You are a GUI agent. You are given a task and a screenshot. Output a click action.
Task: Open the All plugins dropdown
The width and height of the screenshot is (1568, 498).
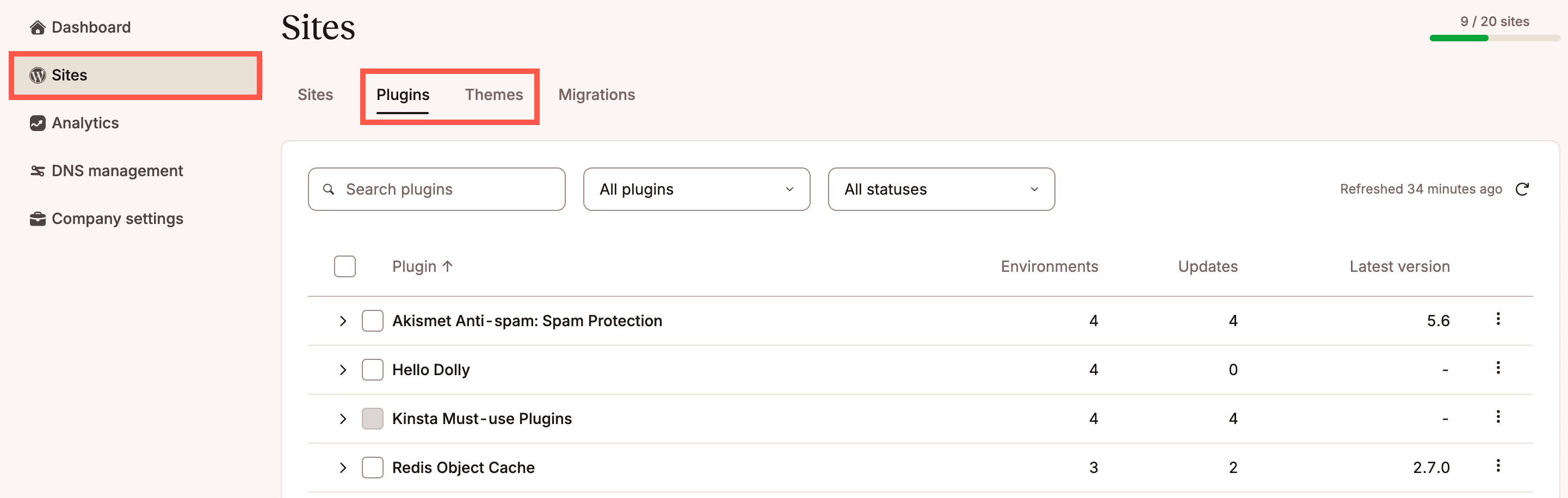coord(696,189)
